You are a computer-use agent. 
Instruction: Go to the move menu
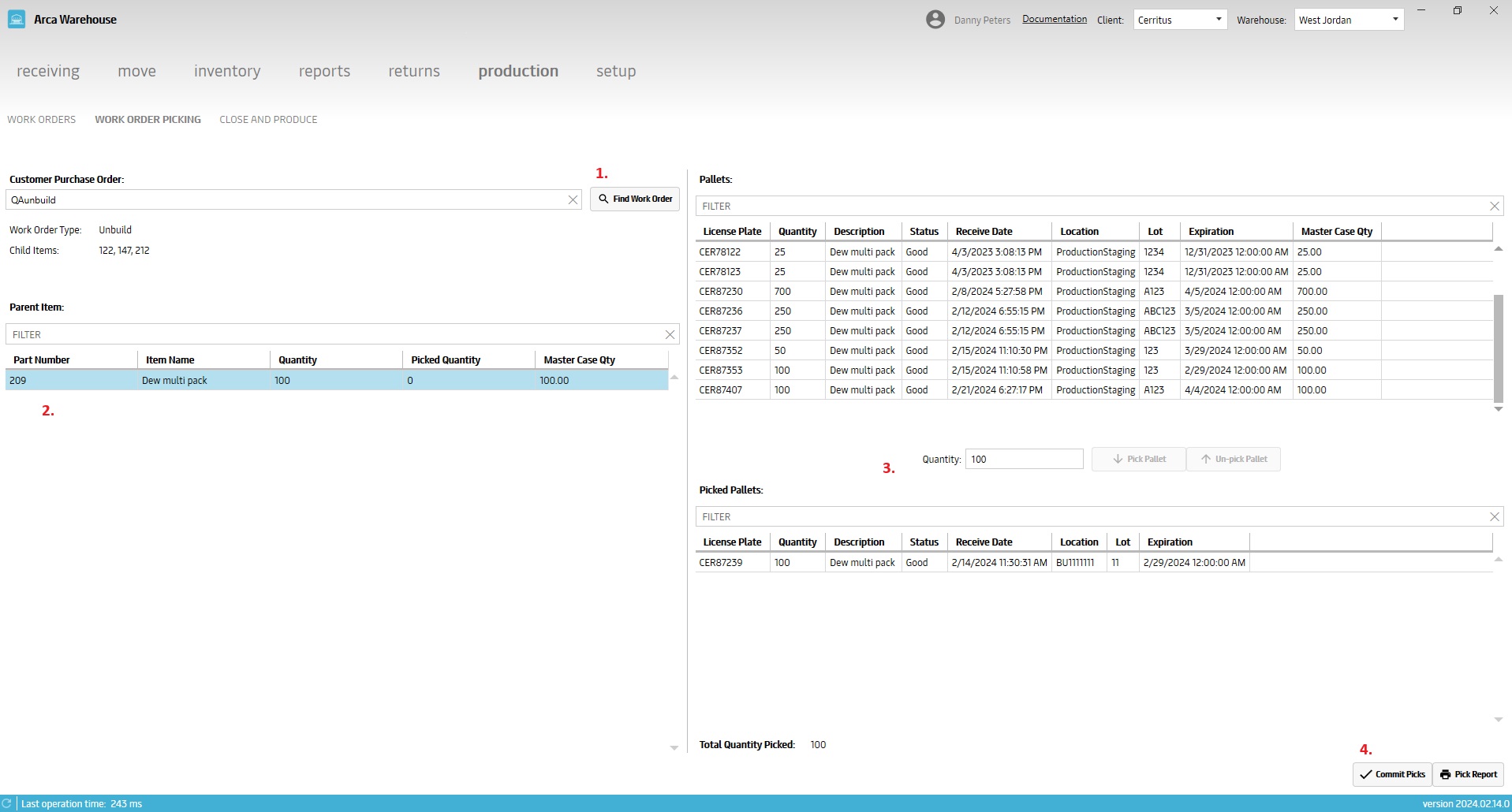point(137,71)
